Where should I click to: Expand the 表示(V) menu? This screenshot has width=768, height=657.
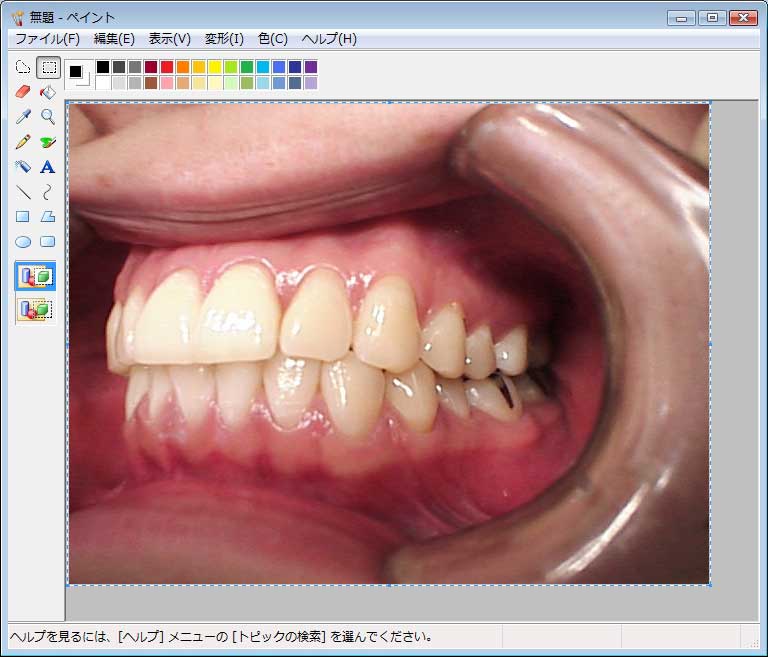169,39
